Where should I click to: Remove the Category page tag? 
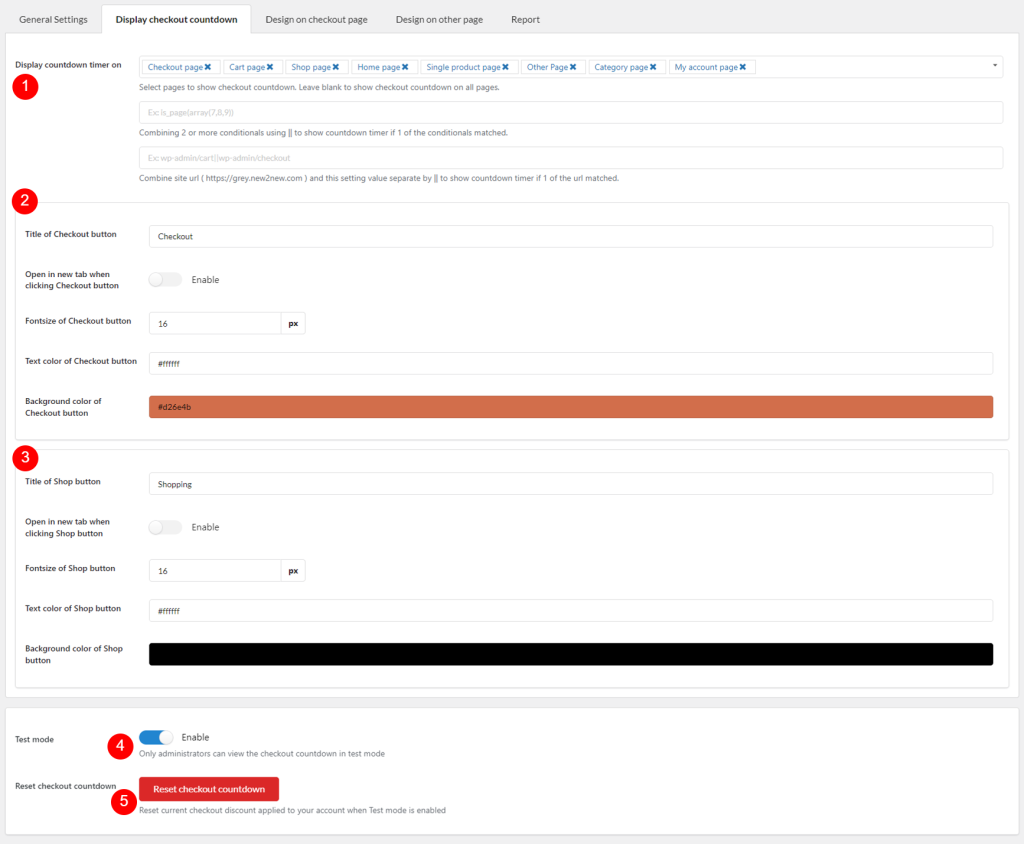653,67
